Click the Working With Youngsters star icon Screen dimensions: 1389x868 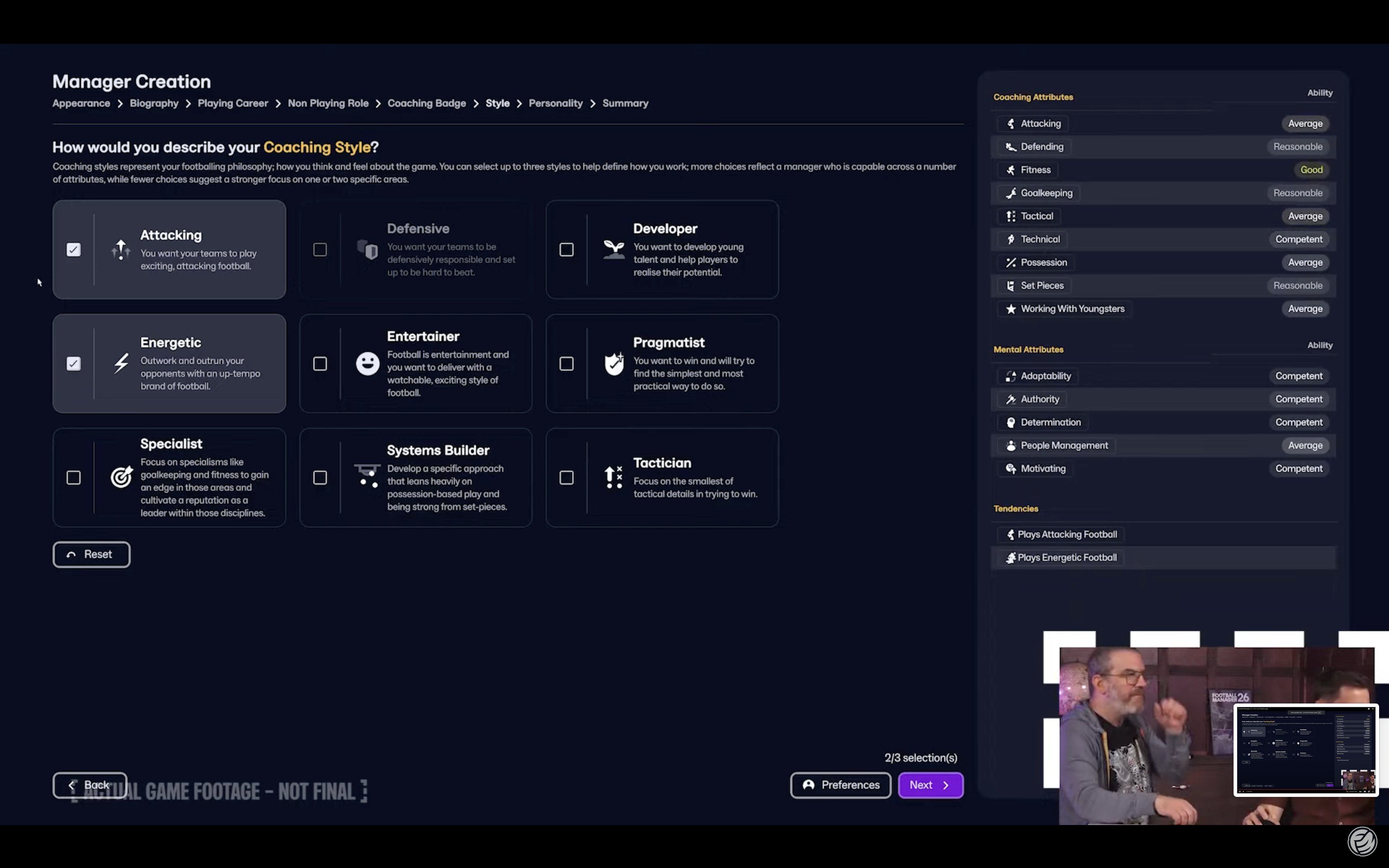click(x=1011, y=309)
